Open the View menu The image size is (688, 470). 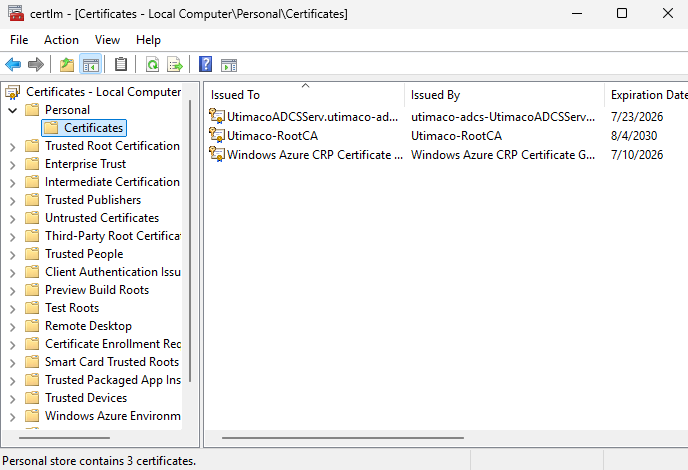pos(107,40)
